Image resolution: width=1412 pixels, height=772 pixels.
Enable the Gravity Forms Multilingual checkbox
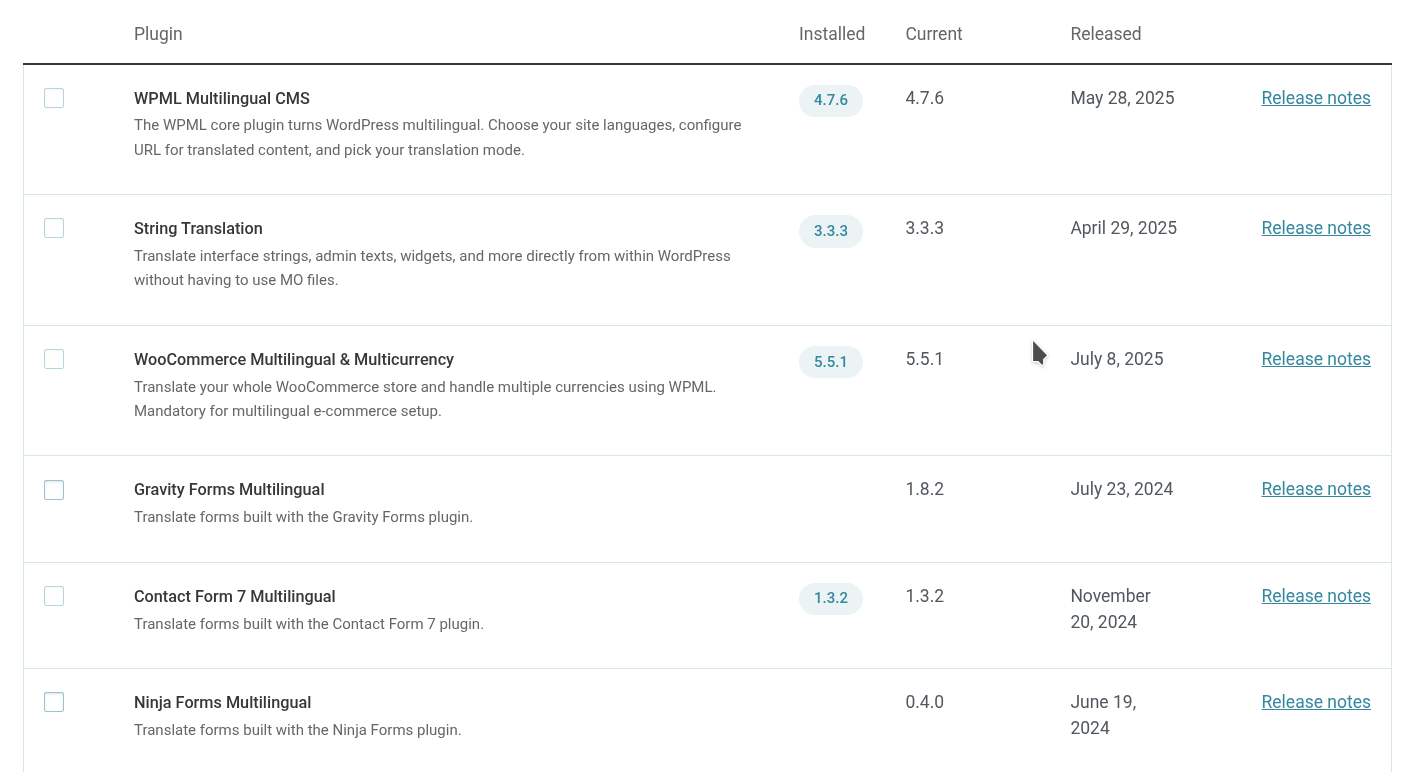54,490
